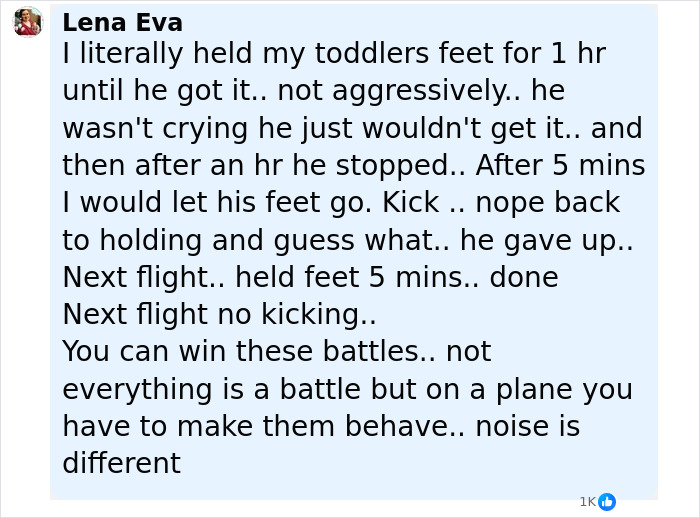Click the first "Next flight" line
The height and width of the screenshot is (518, 700).
point(310,277)
